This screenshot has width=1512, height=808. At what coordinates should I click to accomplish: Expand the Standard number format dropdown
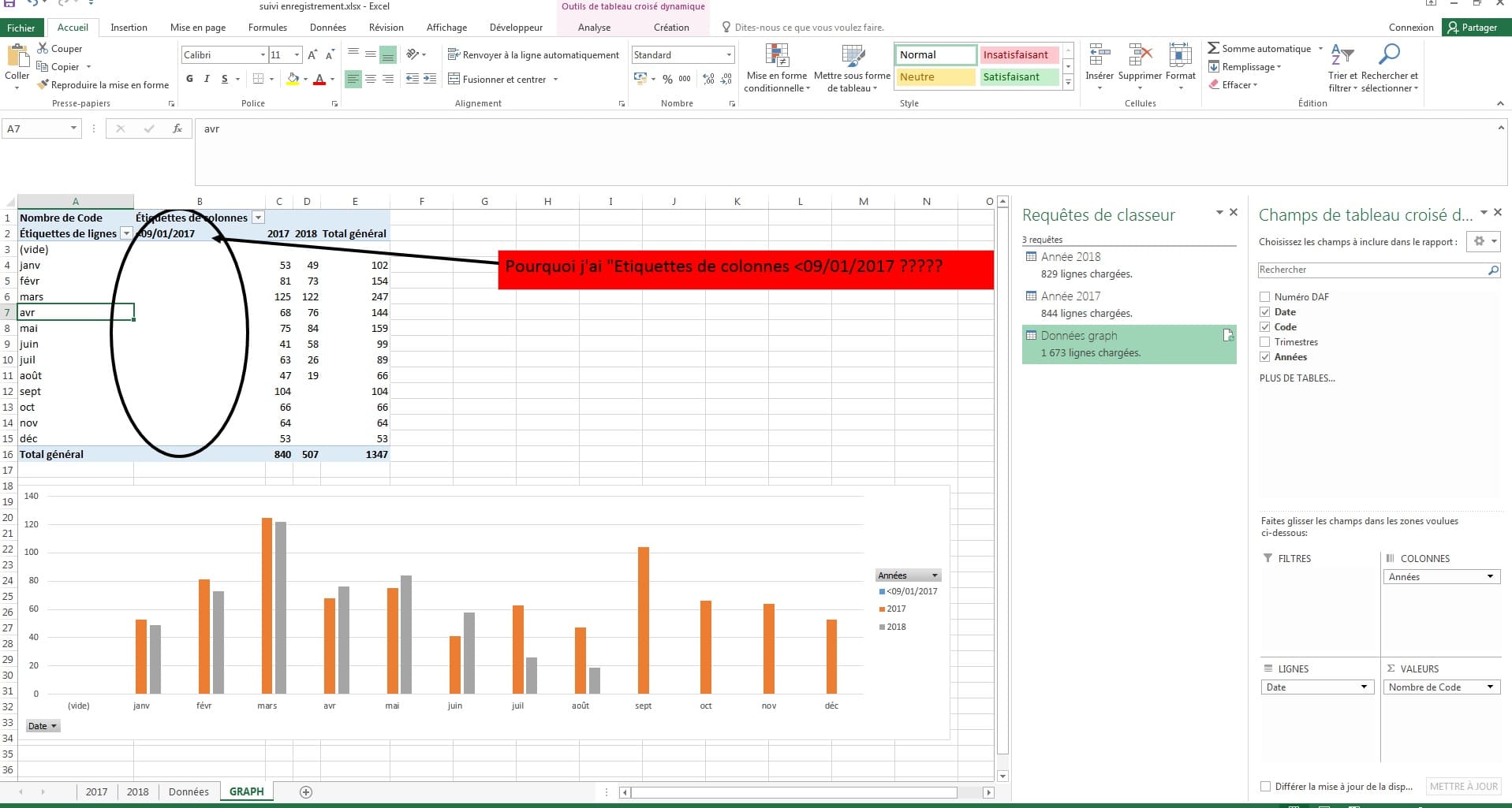pos(729,55)
